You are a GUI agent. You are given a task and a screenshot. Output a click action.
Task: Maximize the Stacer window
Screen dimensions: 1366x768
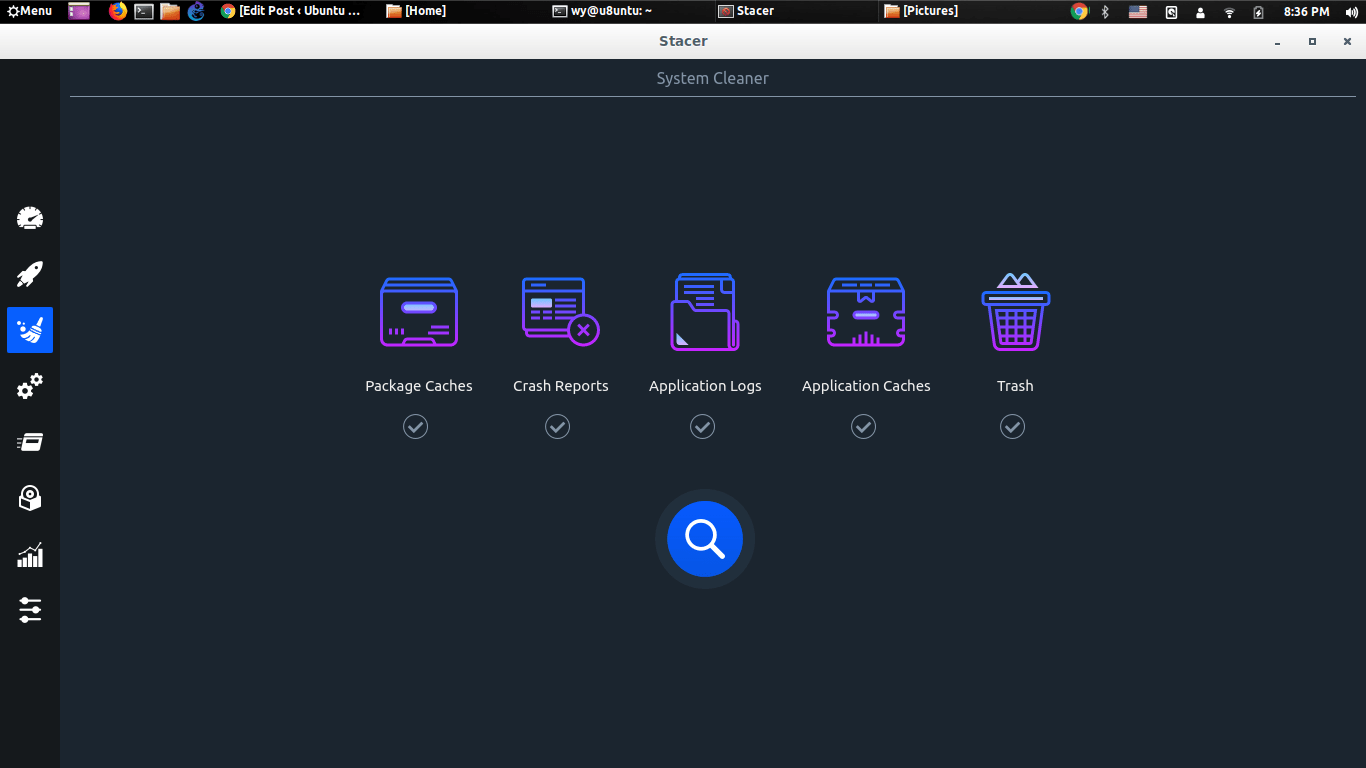point(1313,42)
